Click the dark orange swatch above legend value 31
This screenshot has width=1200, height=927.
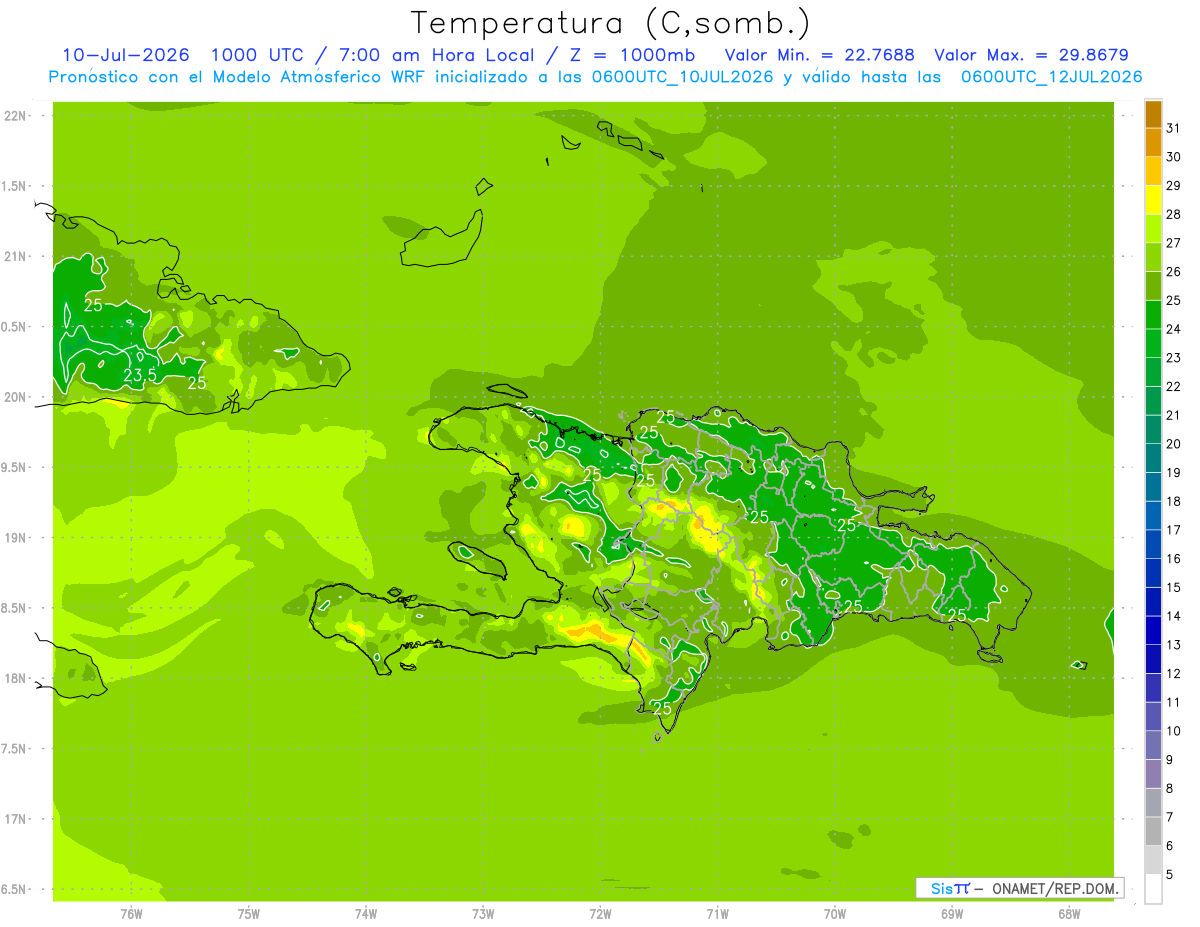tap(1153, 114)
